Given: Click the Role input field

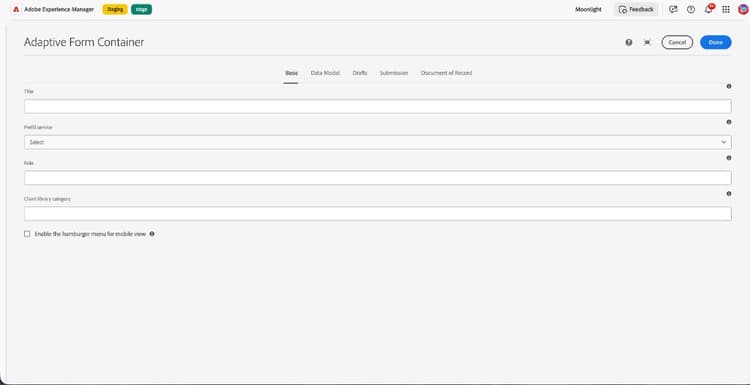Looking at the screenshot, I should (377, 178).
